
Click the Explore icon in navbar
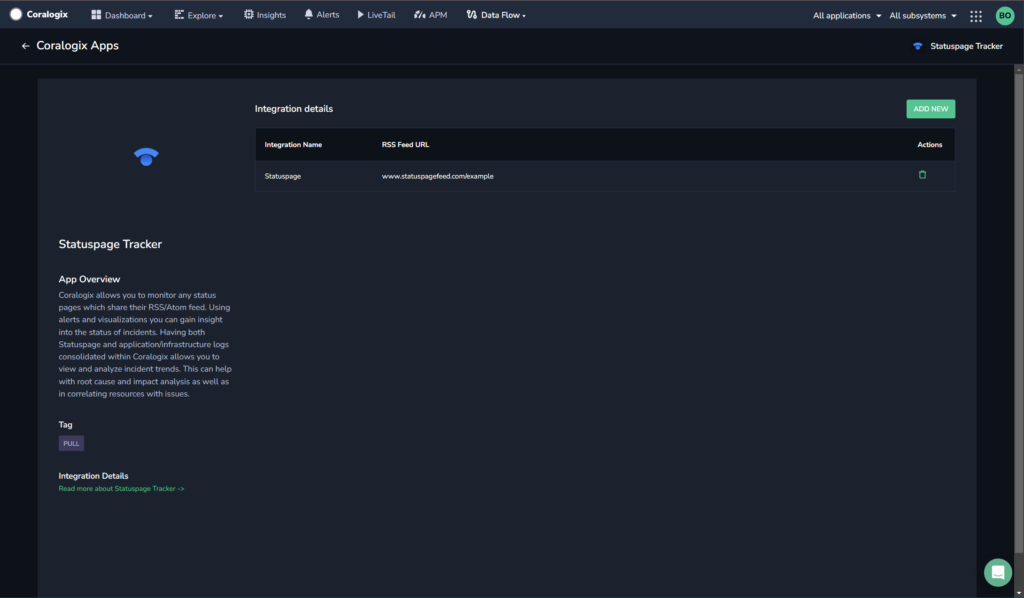pos(179,14)
